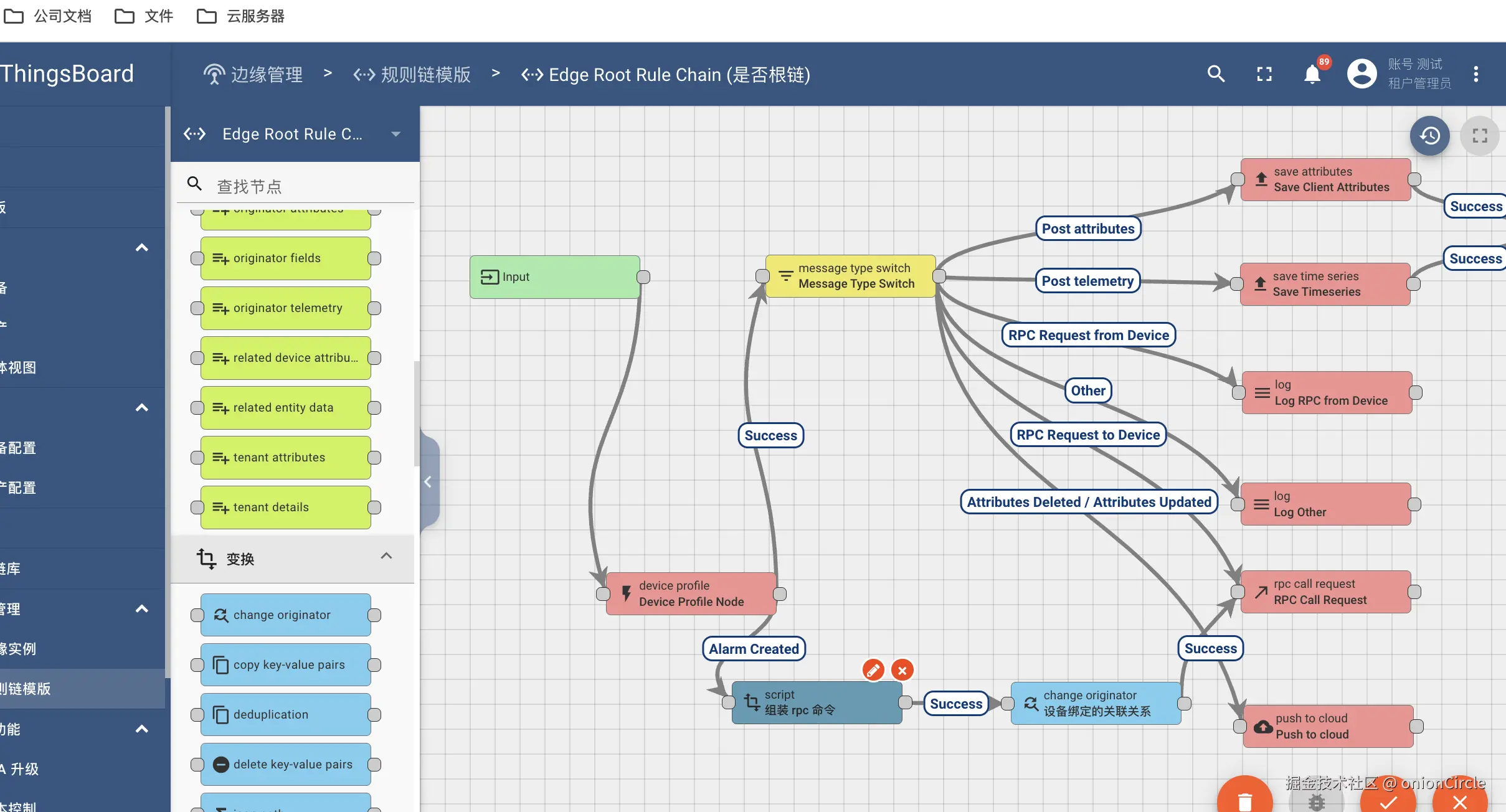Click red delete X on script node
The width and height of the screenshot is (1506, 812).
(902, 670)
